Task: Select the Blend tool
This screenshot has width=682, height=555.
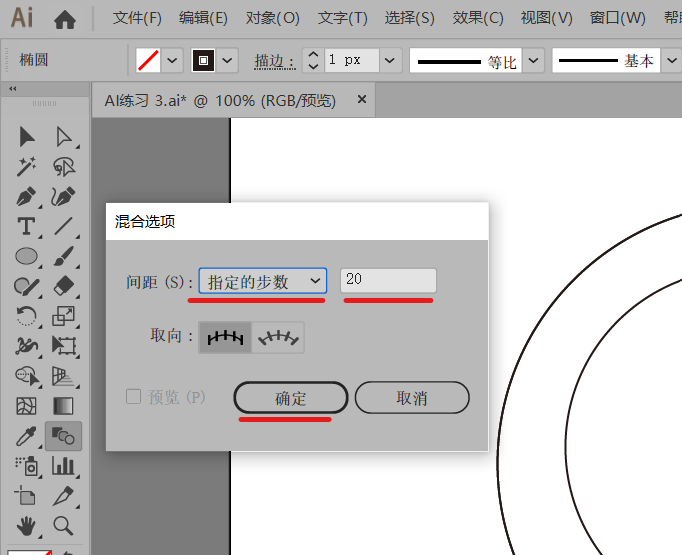Action: click(64, 436)
